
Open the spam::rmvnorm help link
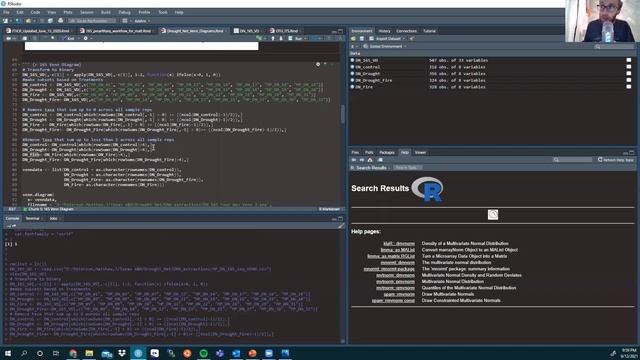coord(399,294)
